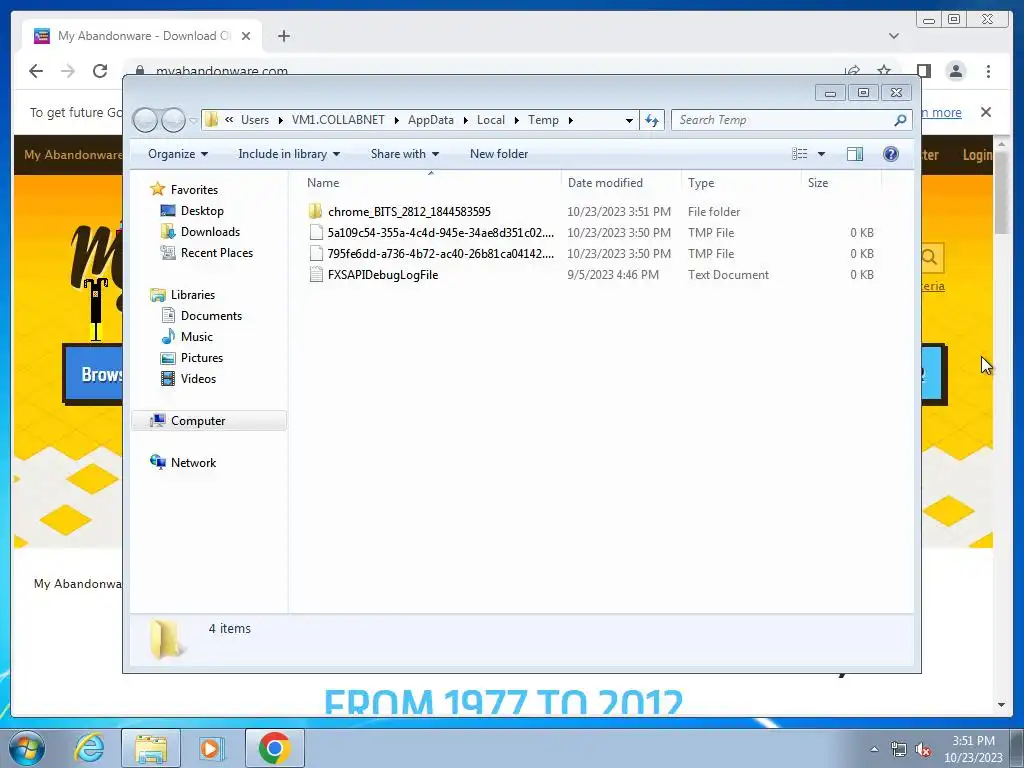Screen dimensions: 1024x768
Task: Click Chrome reload page icon
Action: click(x=100, y=71)
